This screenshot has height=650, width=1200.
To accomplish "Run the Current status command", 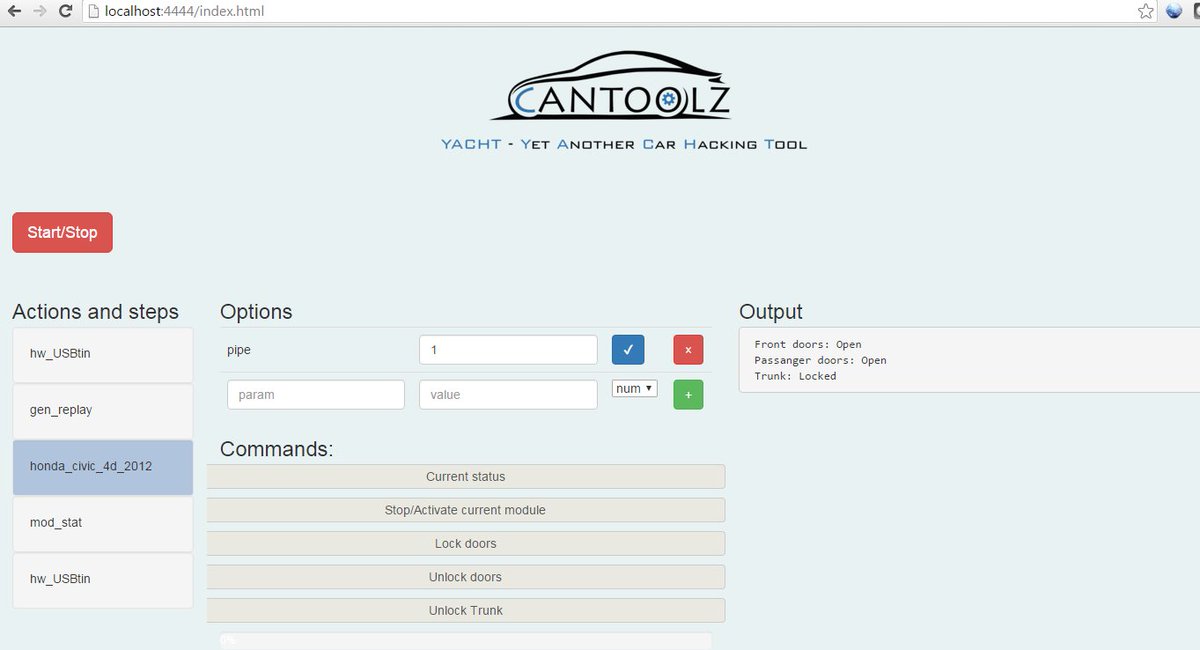I will click(466, 477).
